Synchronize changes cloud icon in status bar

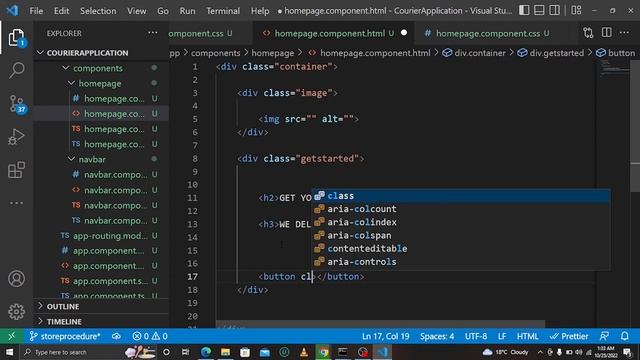[x=116, y=336]
